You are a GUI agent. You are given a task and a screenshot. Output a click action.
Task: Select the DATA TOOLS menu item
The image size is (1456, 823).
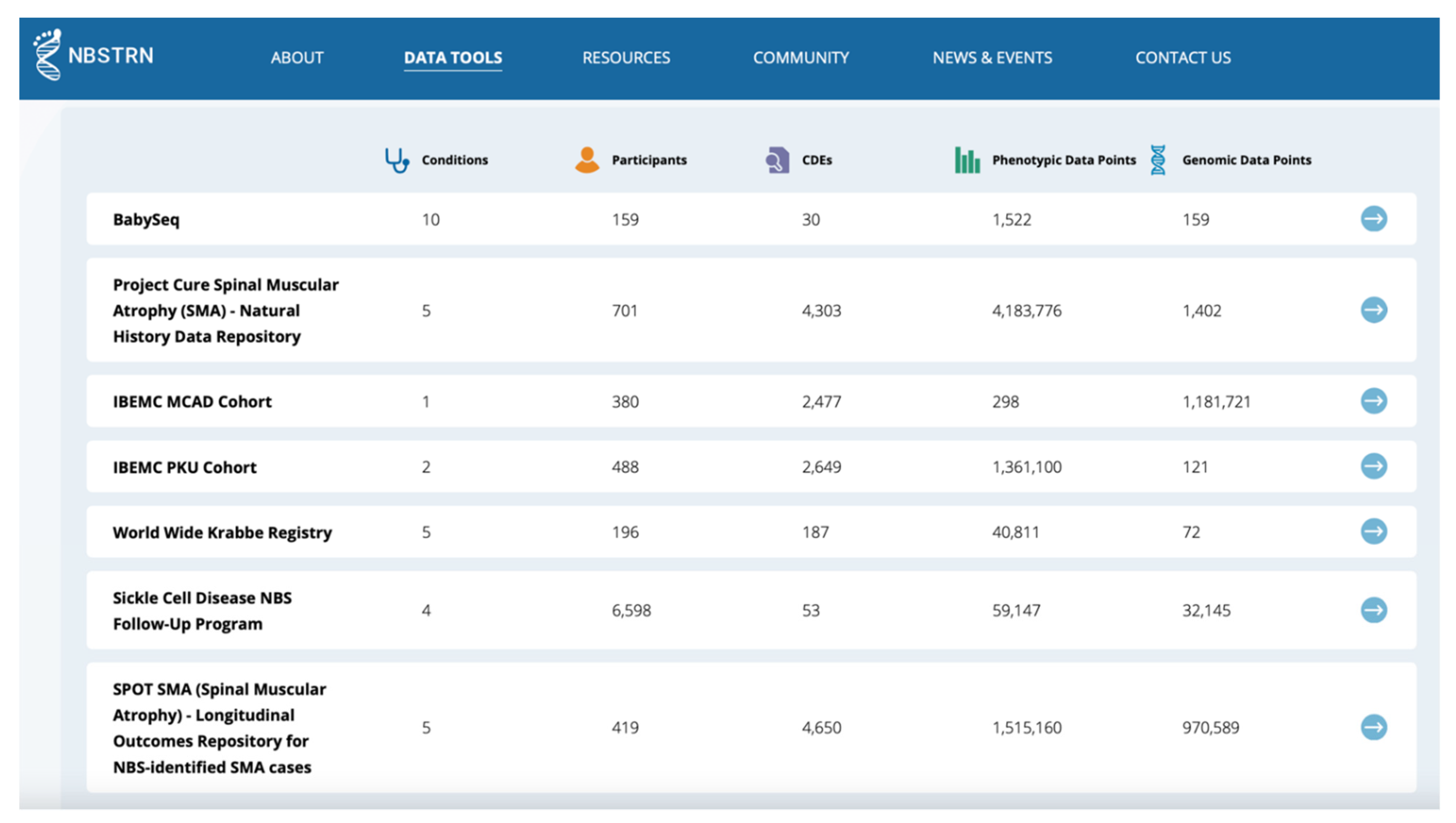click(x=453, y=58)
